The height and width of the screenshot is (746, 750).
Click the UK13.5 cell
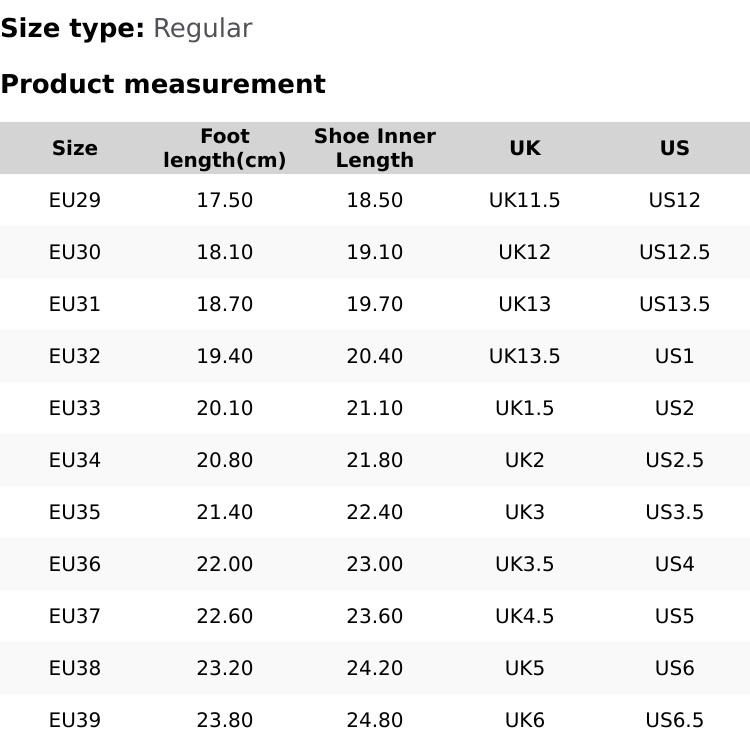(x=525, y=356)
